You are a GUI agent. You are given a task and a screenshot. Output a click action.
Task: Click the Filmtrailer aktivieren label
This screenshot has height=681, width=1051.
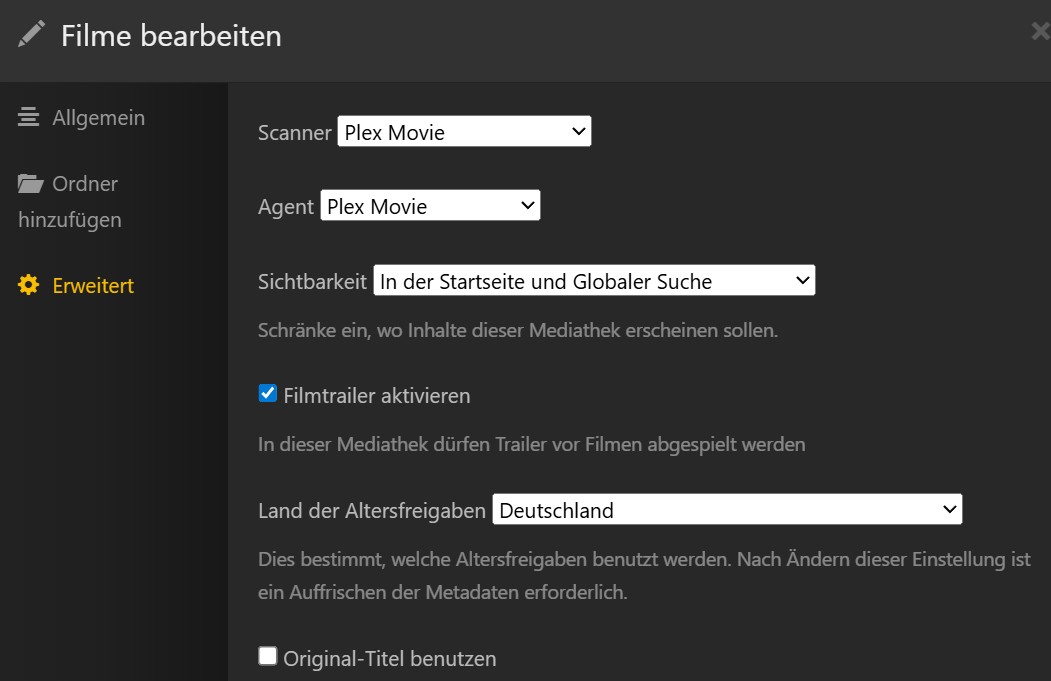[x=377, y=395]
